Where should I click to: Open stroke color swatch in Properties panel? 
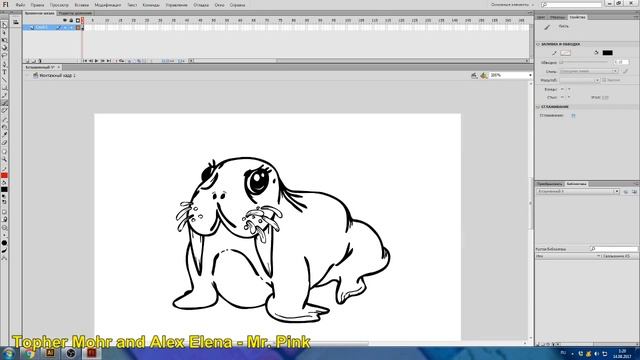[565, 53]
